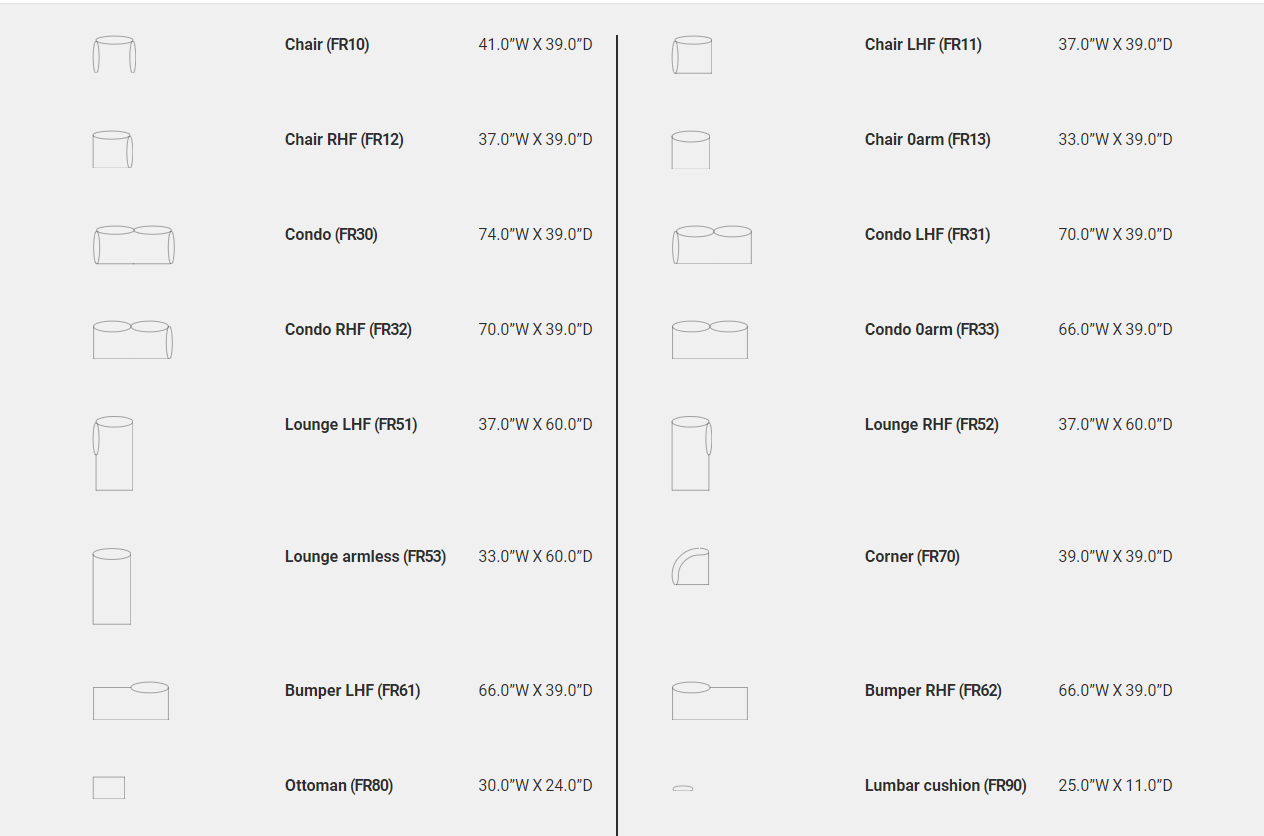Select the Chair LHF (FR11) diagram icon
This screenshot has width=1264, height=836.
(692, 55)
